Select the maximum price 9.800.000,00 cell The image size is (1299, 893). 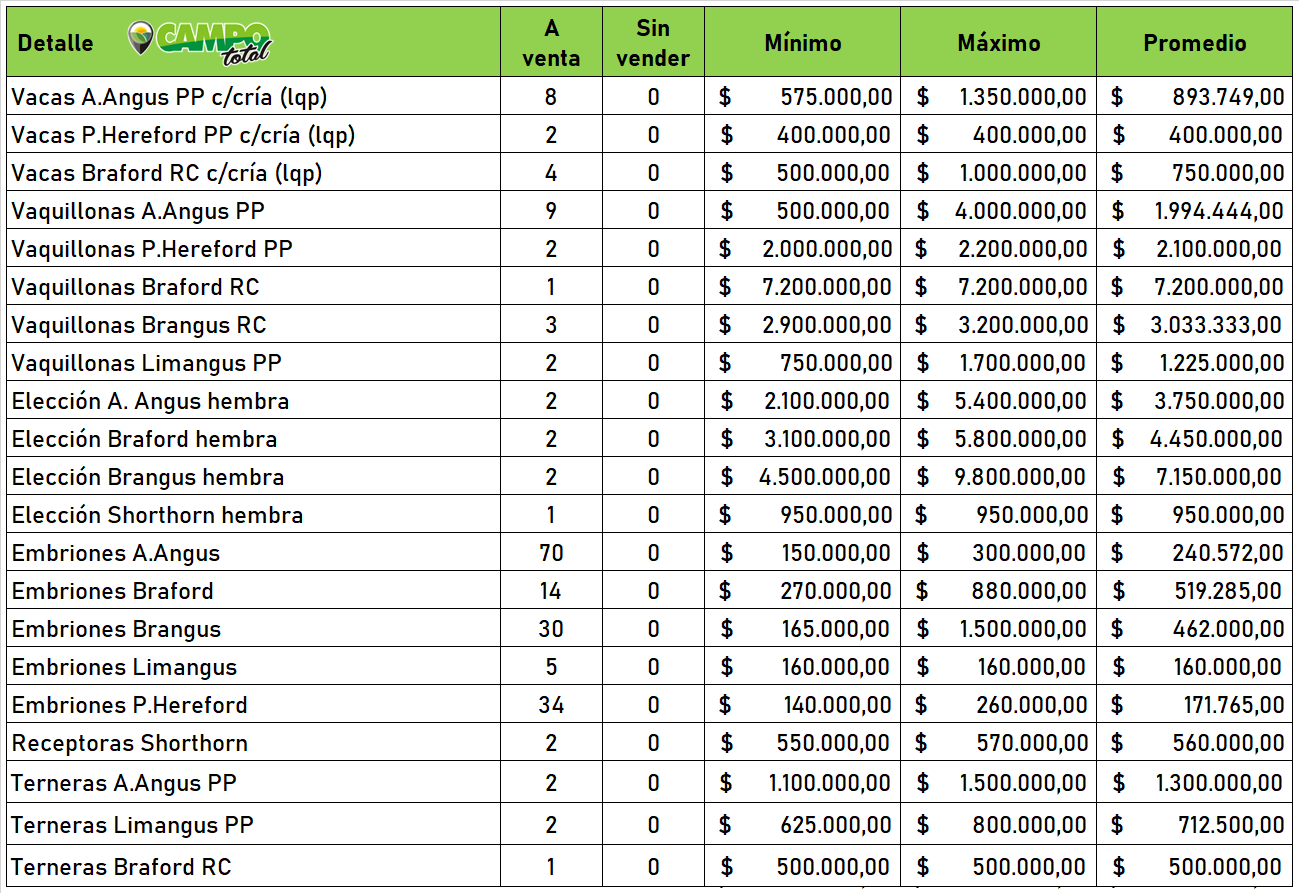click(x=1020, y=477)
